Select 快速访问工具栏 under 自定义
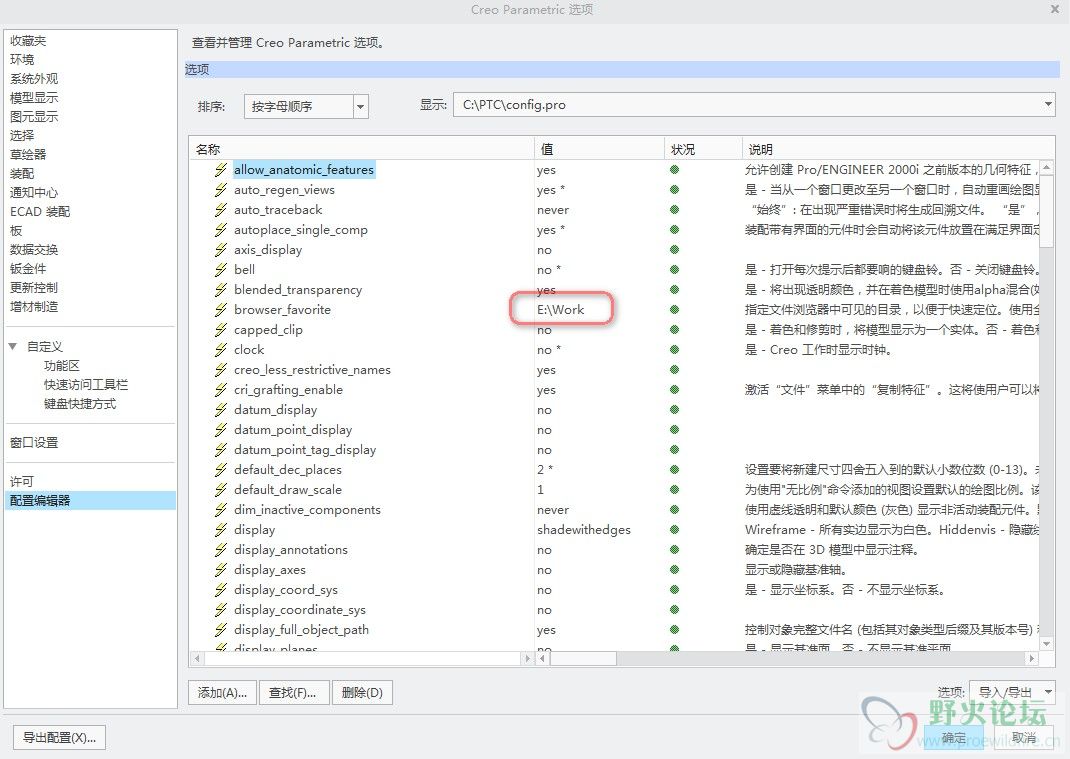The width and height of the screenshot is (1070, 759). click(x=86, y=385)
